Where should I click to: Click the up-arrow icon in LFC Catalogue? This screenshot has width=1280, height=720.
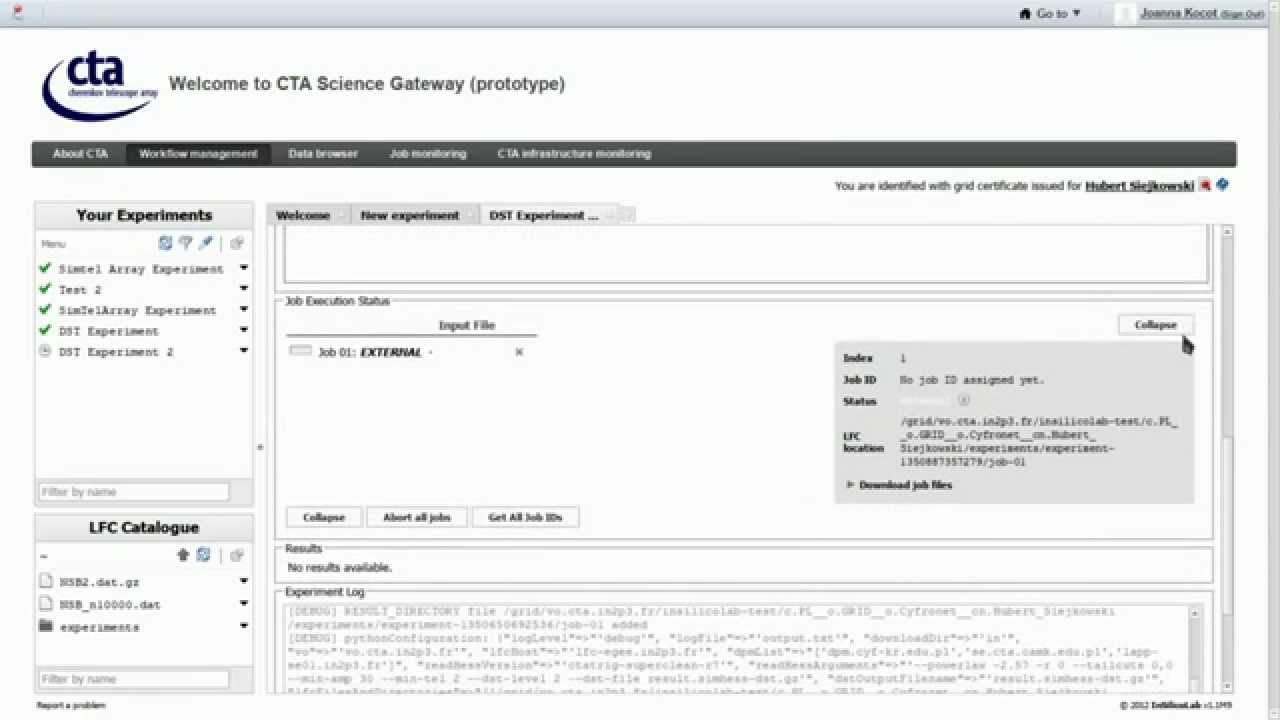click(x=183, y=555)
